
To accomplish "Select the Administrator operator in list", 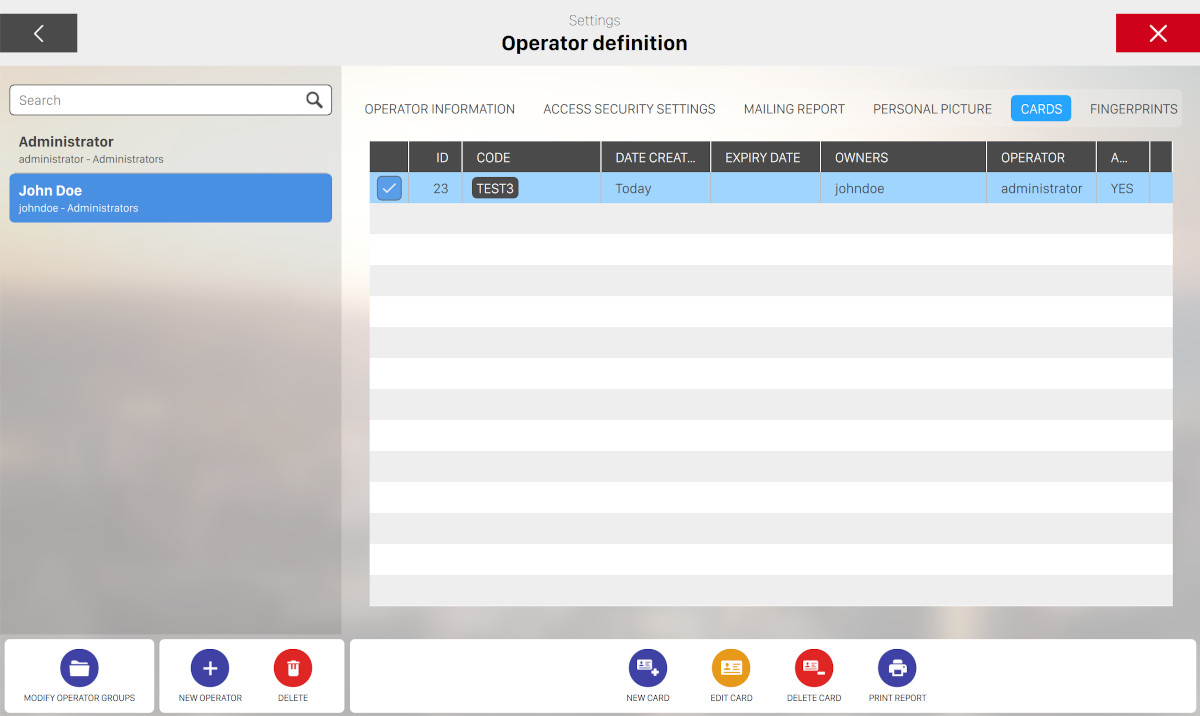I will click(x=170, y=149).
